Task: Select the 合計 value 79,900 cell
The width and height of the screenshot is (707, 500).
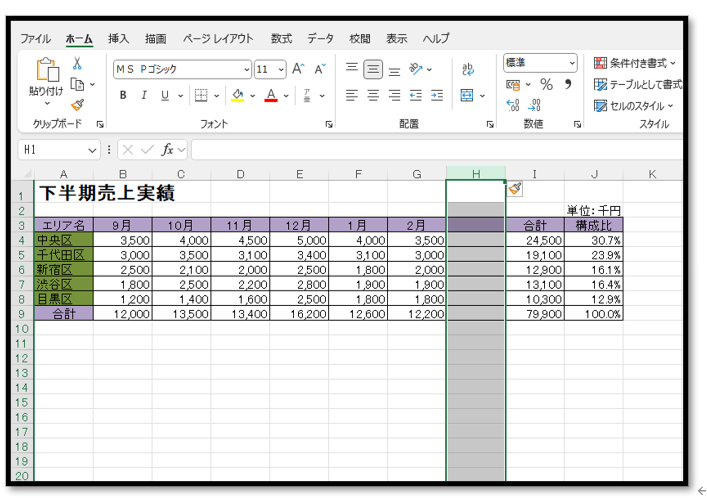Action: (x=535, y=314)
